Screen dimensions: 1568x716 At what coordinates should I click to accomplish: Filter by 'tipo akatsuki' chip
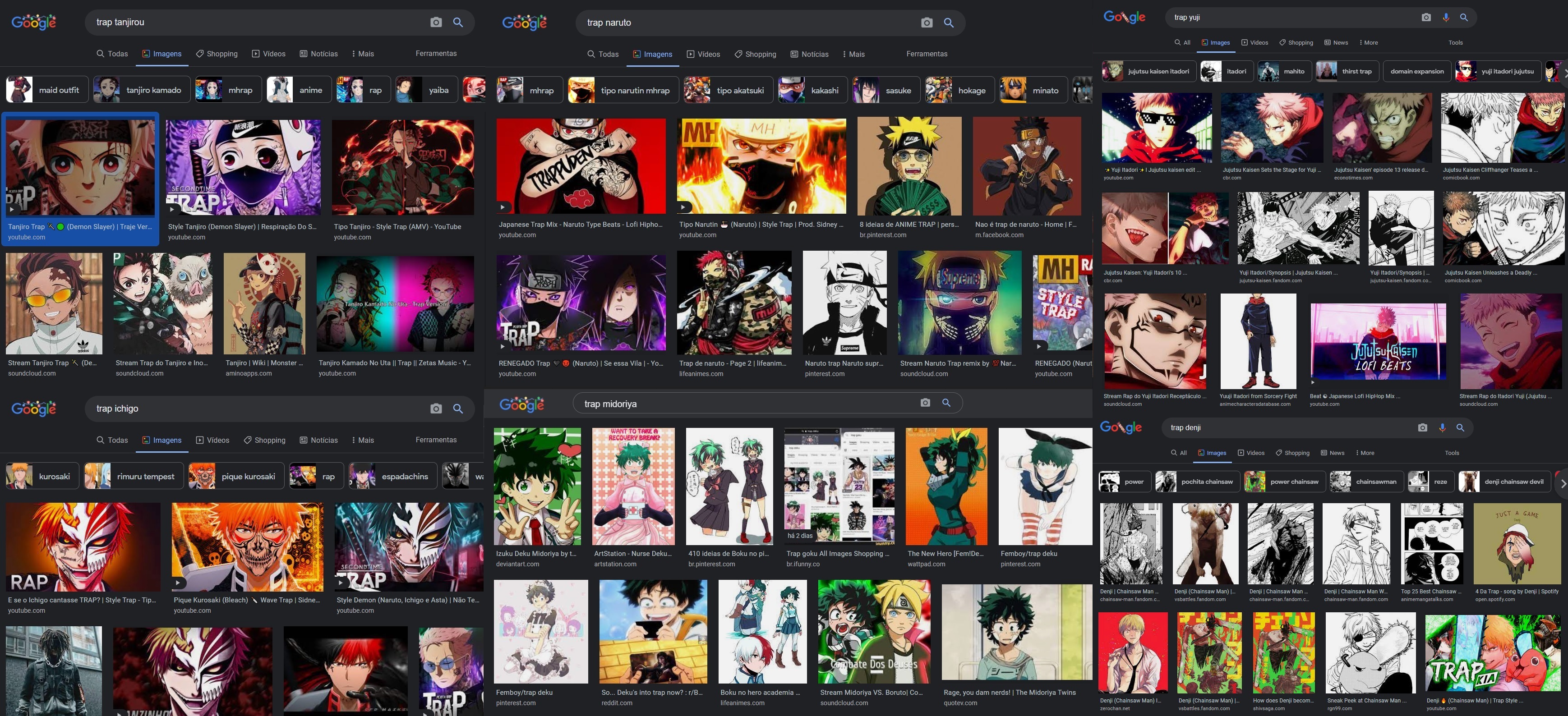tap(728, 90)
